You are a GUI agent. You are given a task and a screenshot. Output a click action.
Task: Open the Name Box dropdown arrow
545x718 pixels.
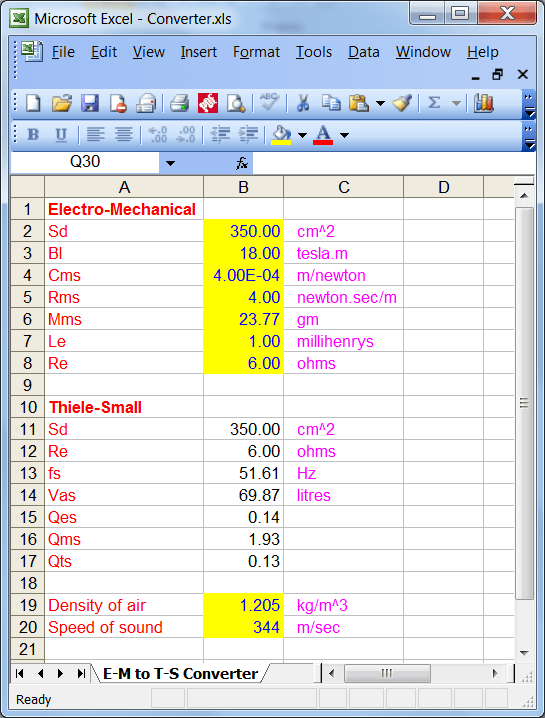(170, 163)
